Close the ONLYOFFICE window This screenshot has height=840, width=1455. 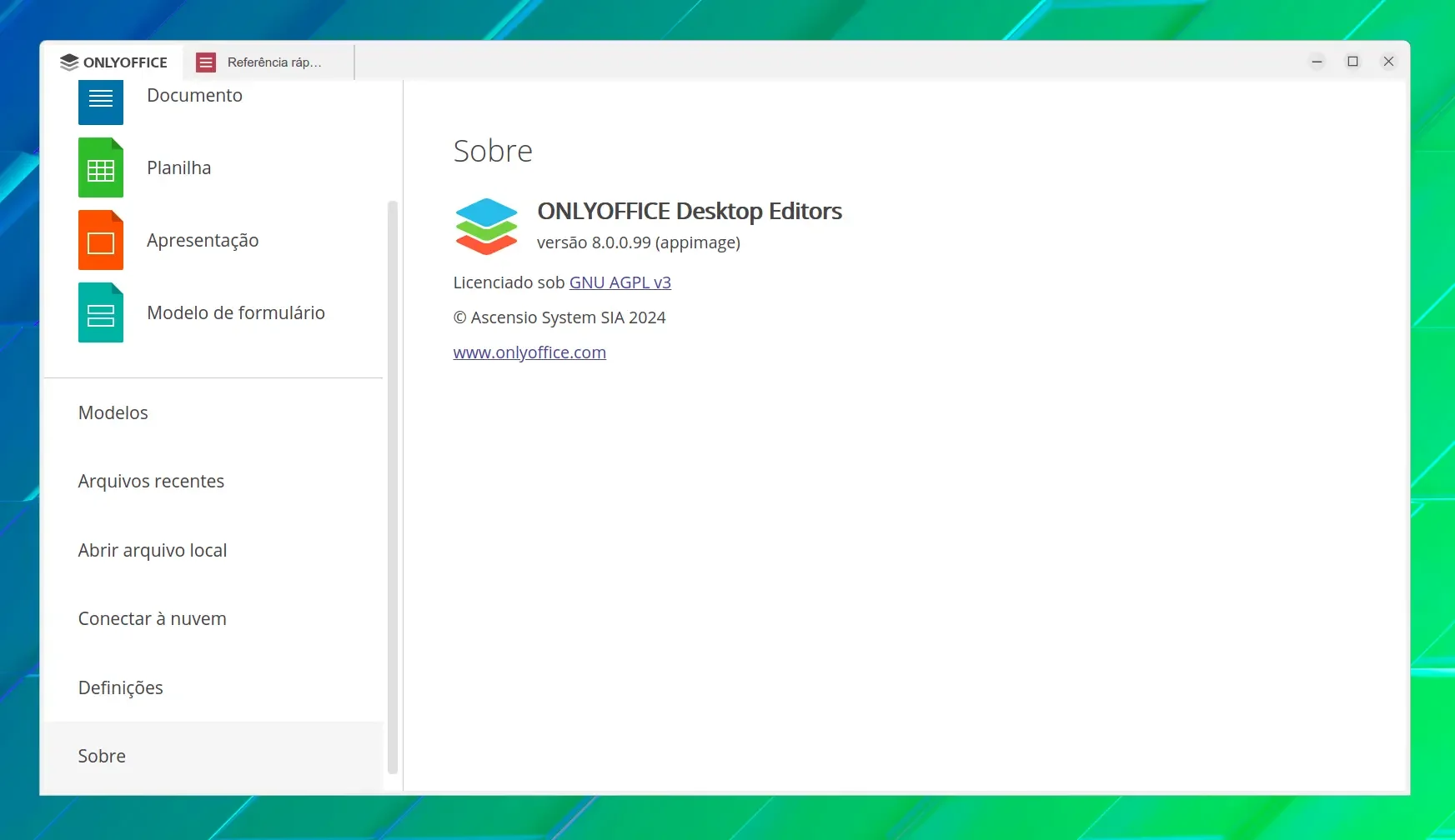[x=1389, y=62]
